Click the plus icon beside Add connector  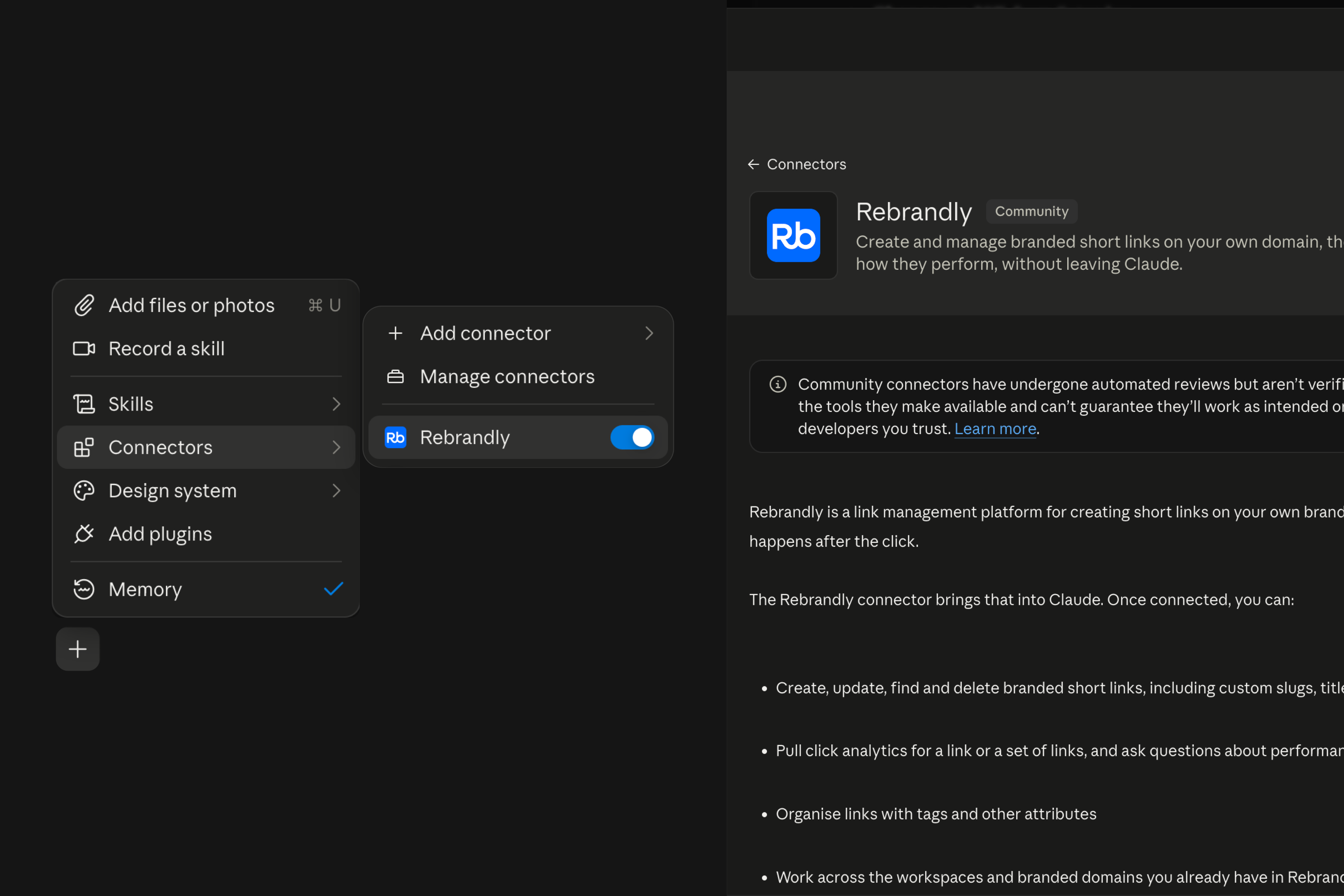click(x=396, y=333)
